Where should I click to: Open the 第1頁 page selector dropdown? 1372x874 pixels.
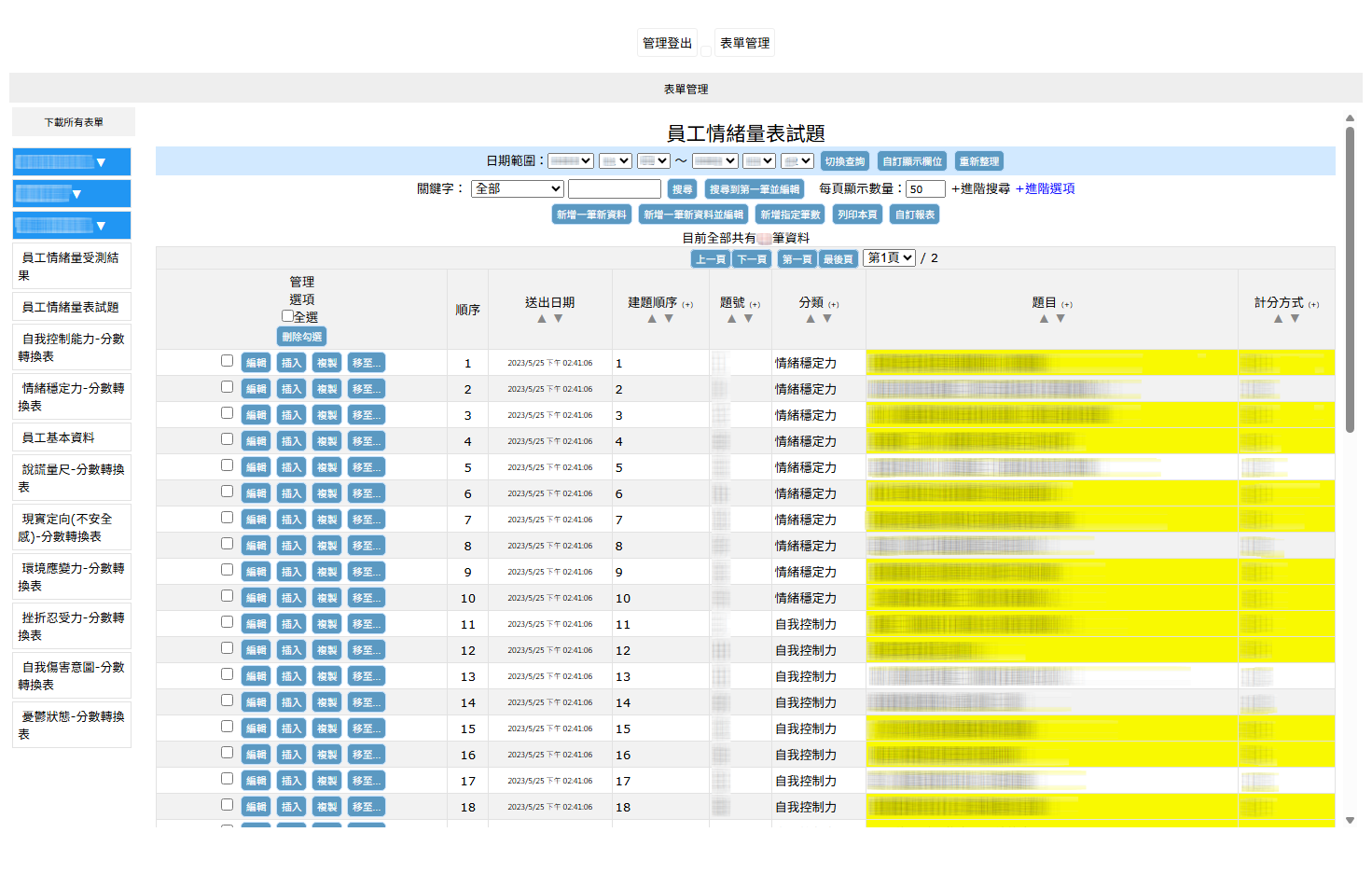click(x=889, y=257)
